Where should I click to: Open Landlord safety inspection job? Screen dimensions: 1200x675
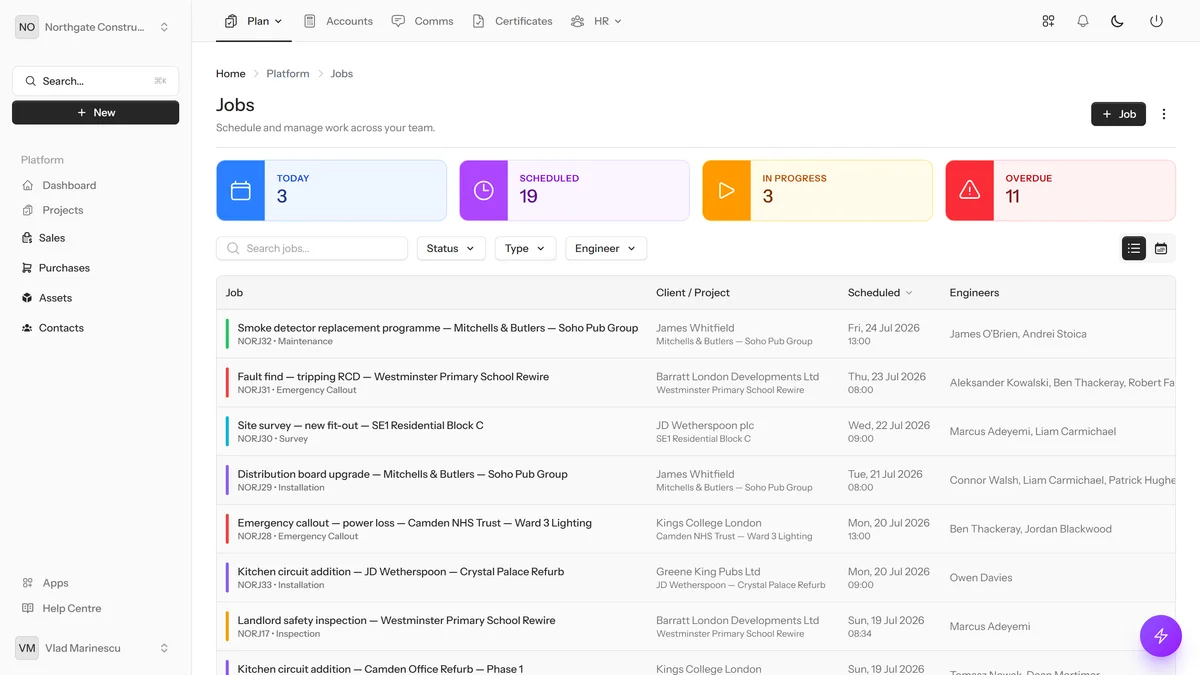click(396, 620)
